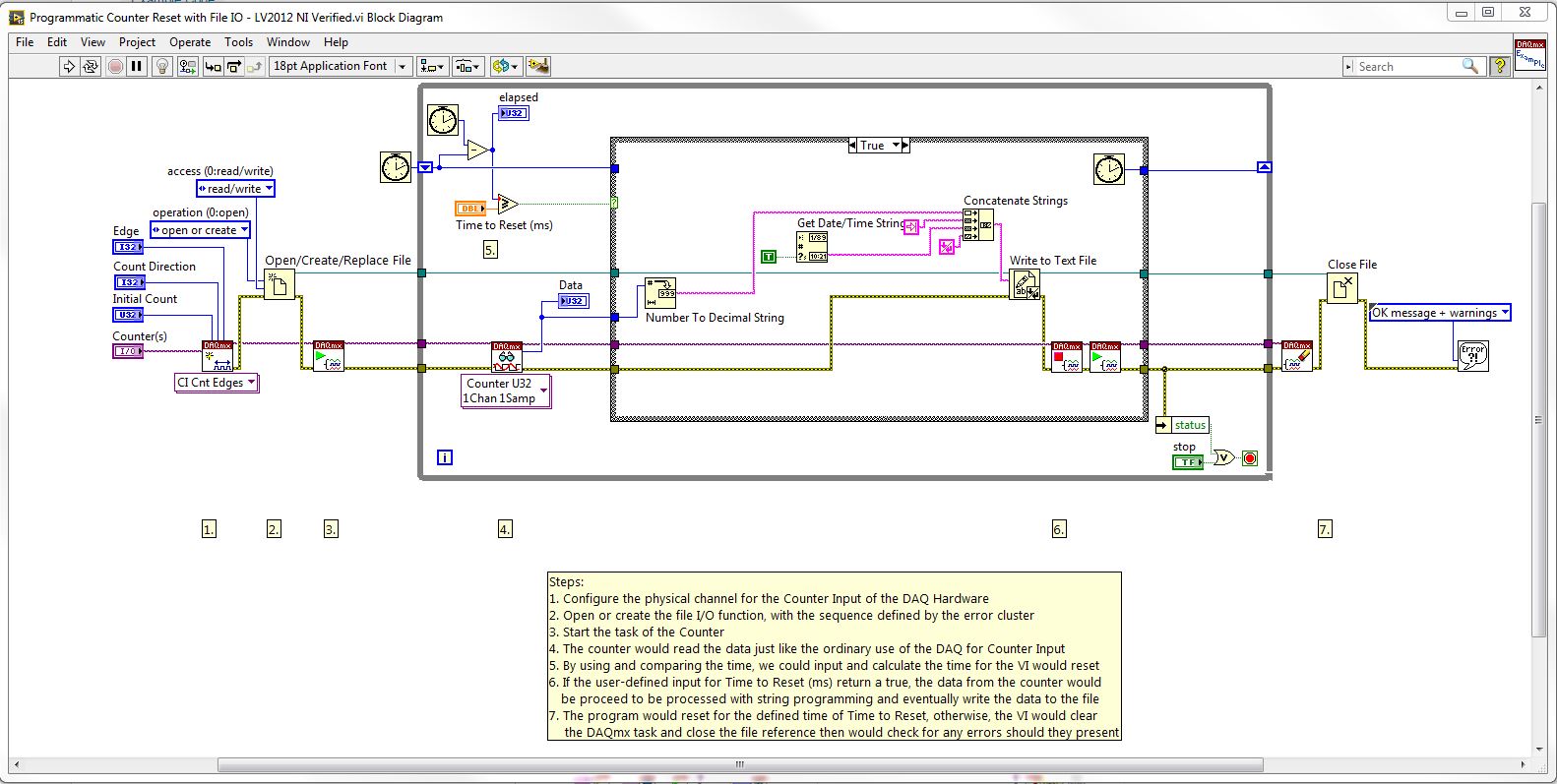
Task: Click the Step Into button
Action: pos(213,66)
